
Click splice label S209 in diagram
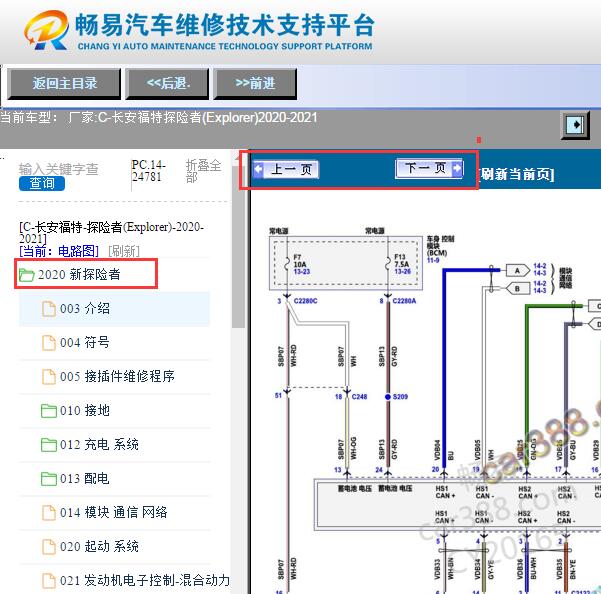[x=400, y=397]
